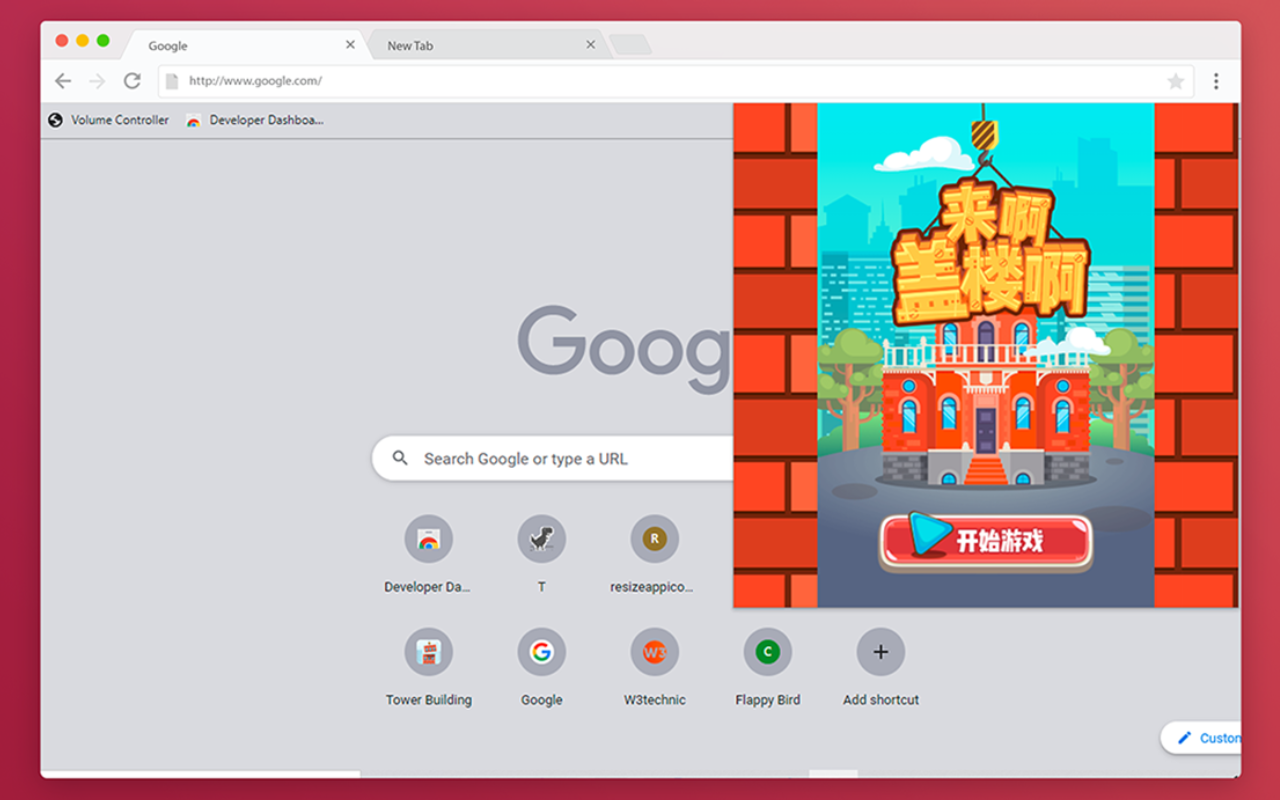The image size is (1280, 800).
Task: Open the Developer Dashboard bookmark
Action: [x=255, y=120]
